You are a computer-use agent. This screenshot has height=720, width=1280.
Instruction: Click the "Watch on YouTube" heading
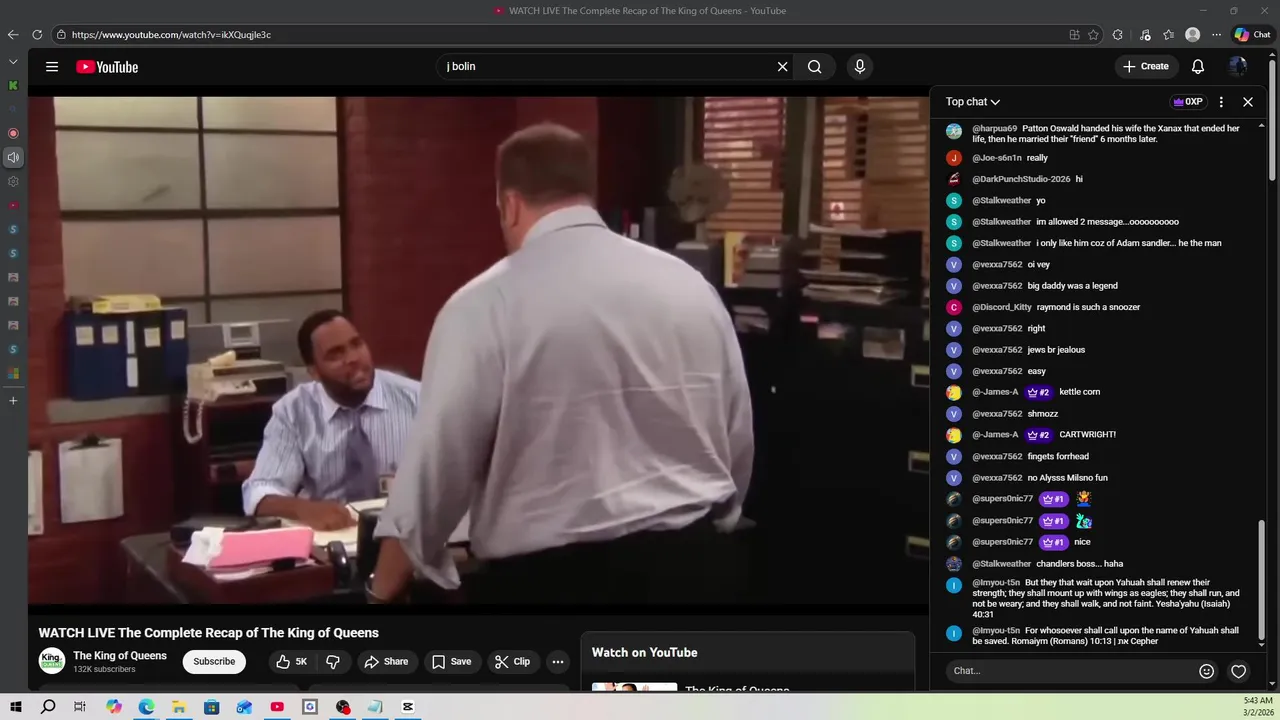click(645, 652)
